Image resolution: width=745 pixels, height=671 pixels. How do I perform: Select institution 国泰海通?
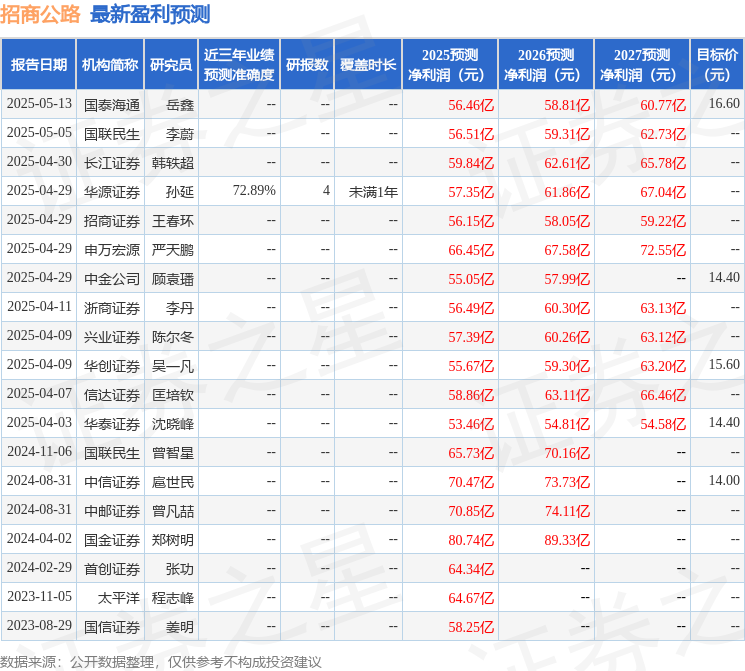[112, 105]
